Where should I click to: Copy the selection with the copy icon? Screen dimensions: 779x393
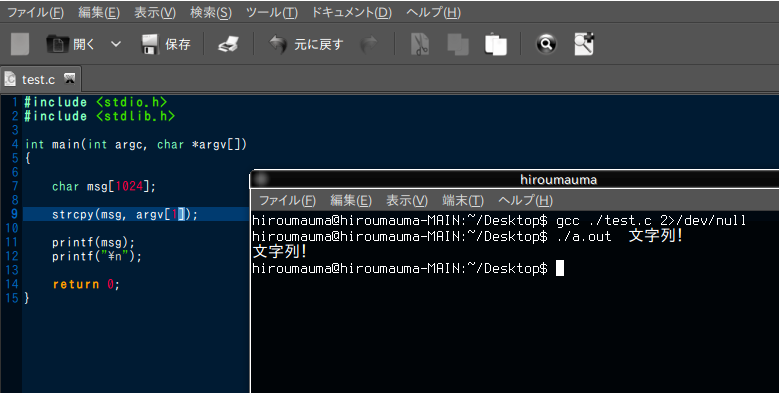[x=458, y=44]
